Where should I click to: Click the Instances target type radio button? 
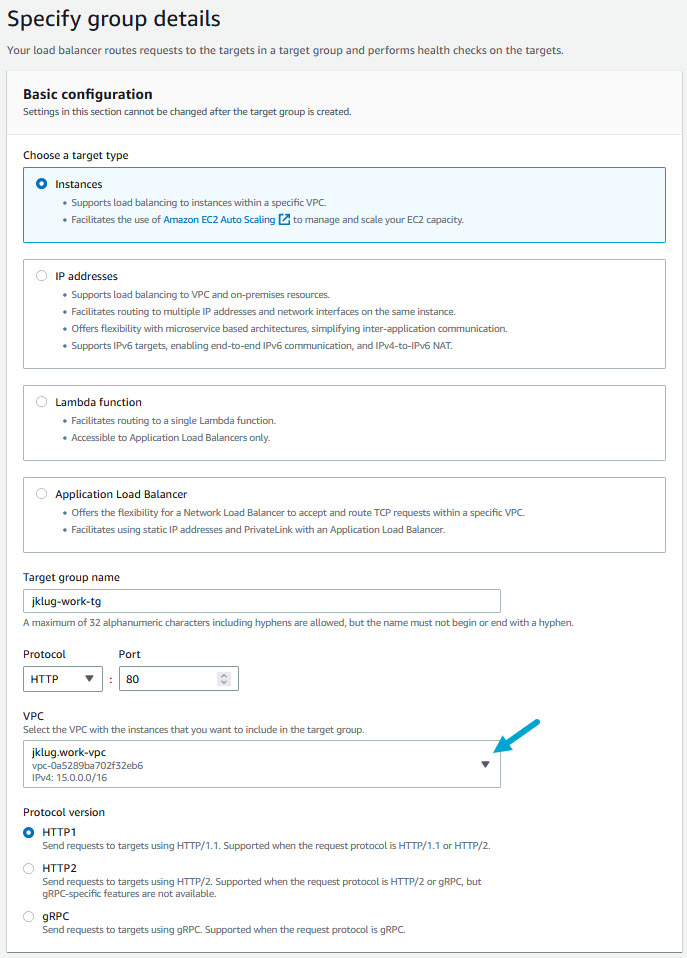[41, 183]
